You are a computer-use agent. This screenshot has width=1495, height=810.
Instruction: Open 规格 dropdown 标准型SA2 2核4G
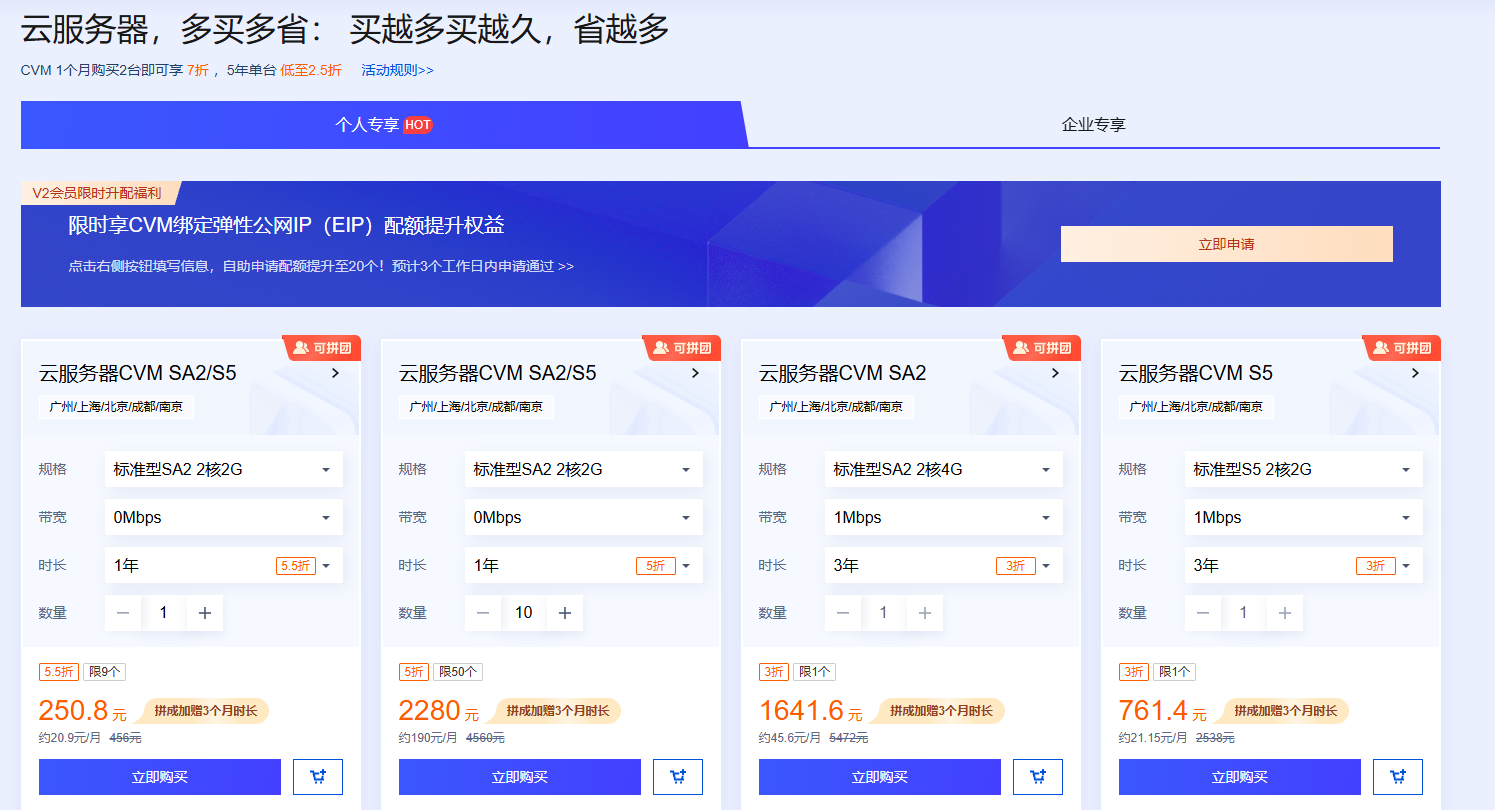pos(944,469)
